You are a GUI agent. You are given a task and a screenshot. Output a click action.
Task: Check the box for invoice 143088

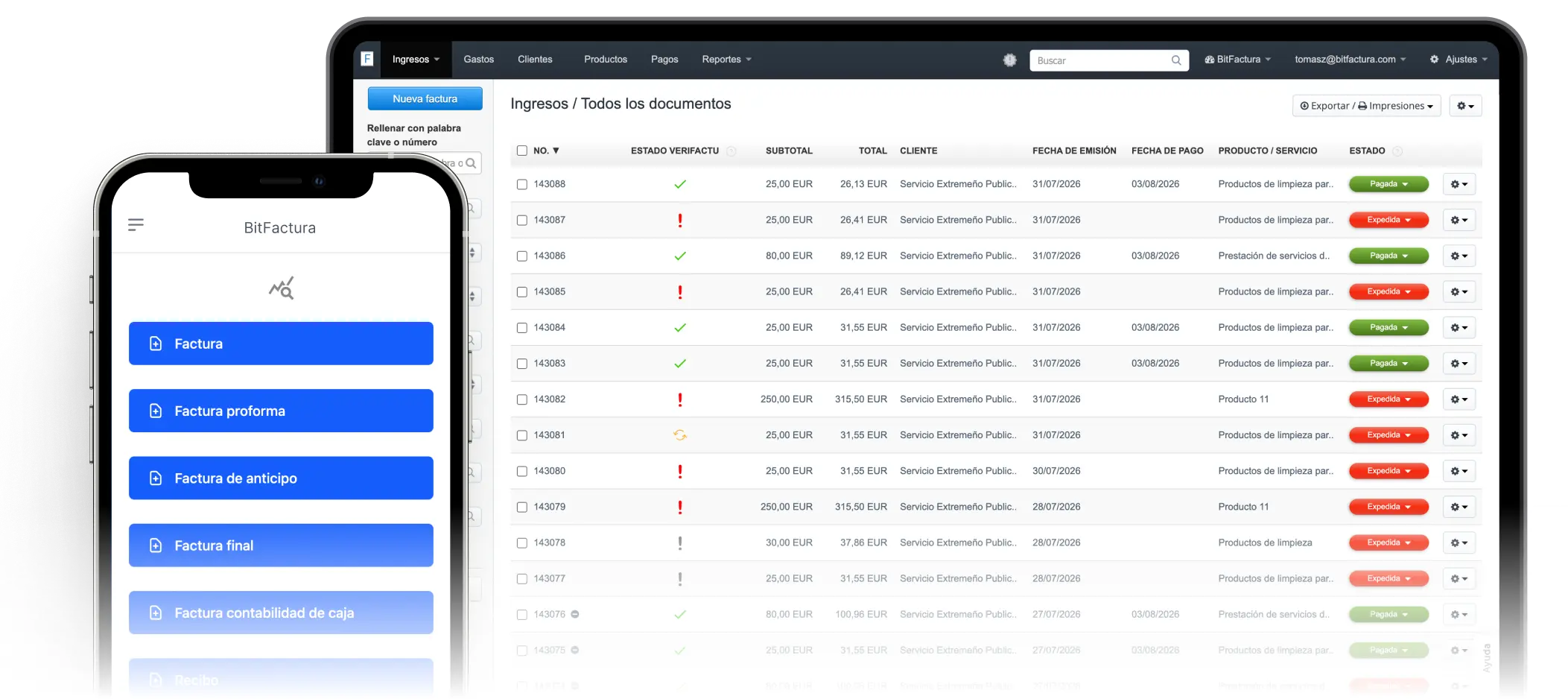click(522, 184)
